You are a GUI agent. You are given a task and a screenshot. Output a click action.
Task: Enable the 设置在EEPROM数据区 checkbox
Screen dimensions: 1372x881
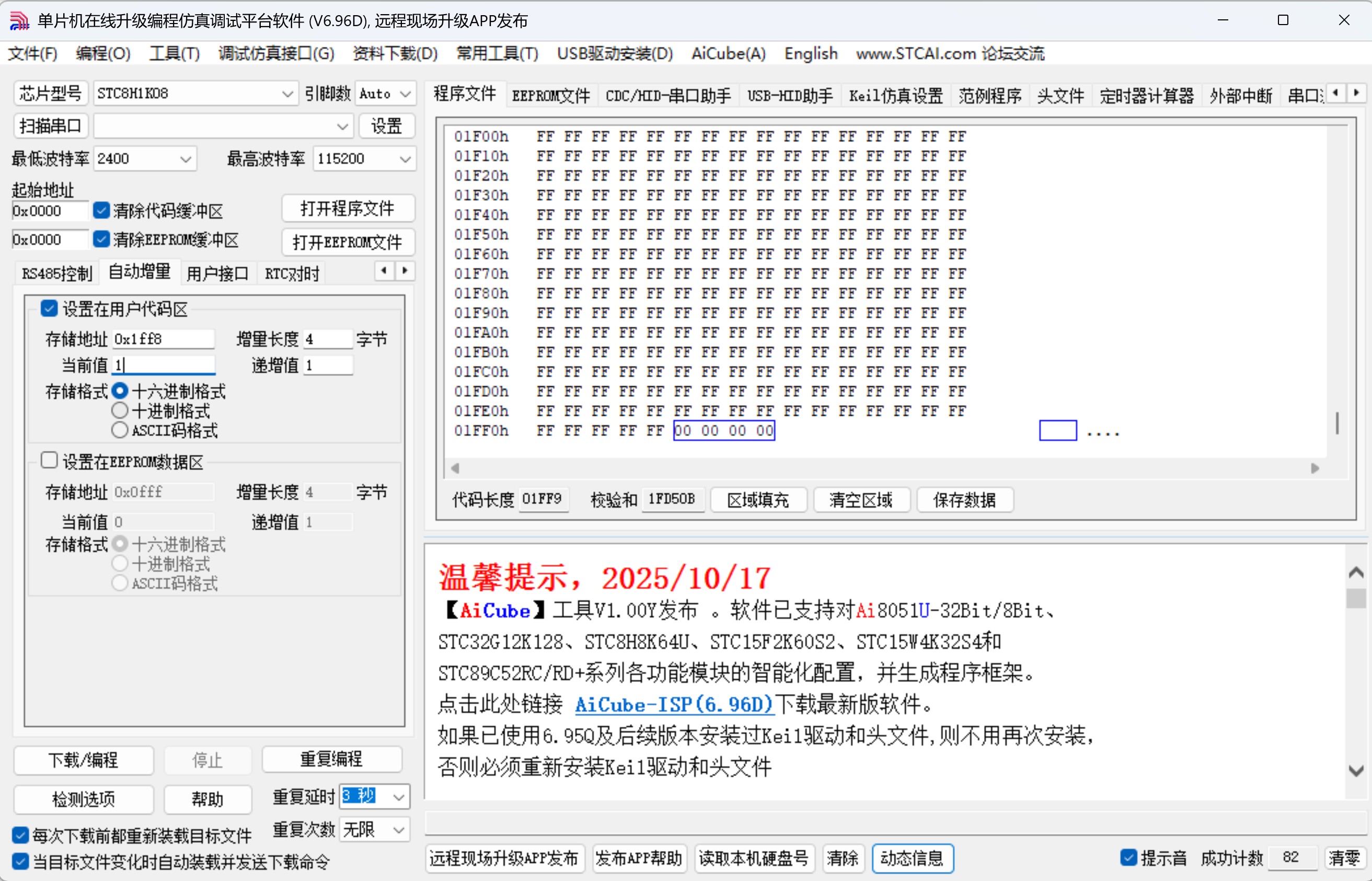[x=49, y=461]
